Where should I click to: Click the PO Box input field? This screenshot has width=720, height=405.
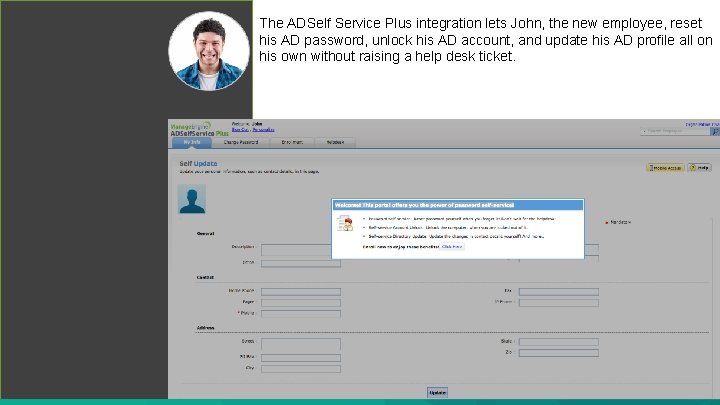(x=301, y=358)
